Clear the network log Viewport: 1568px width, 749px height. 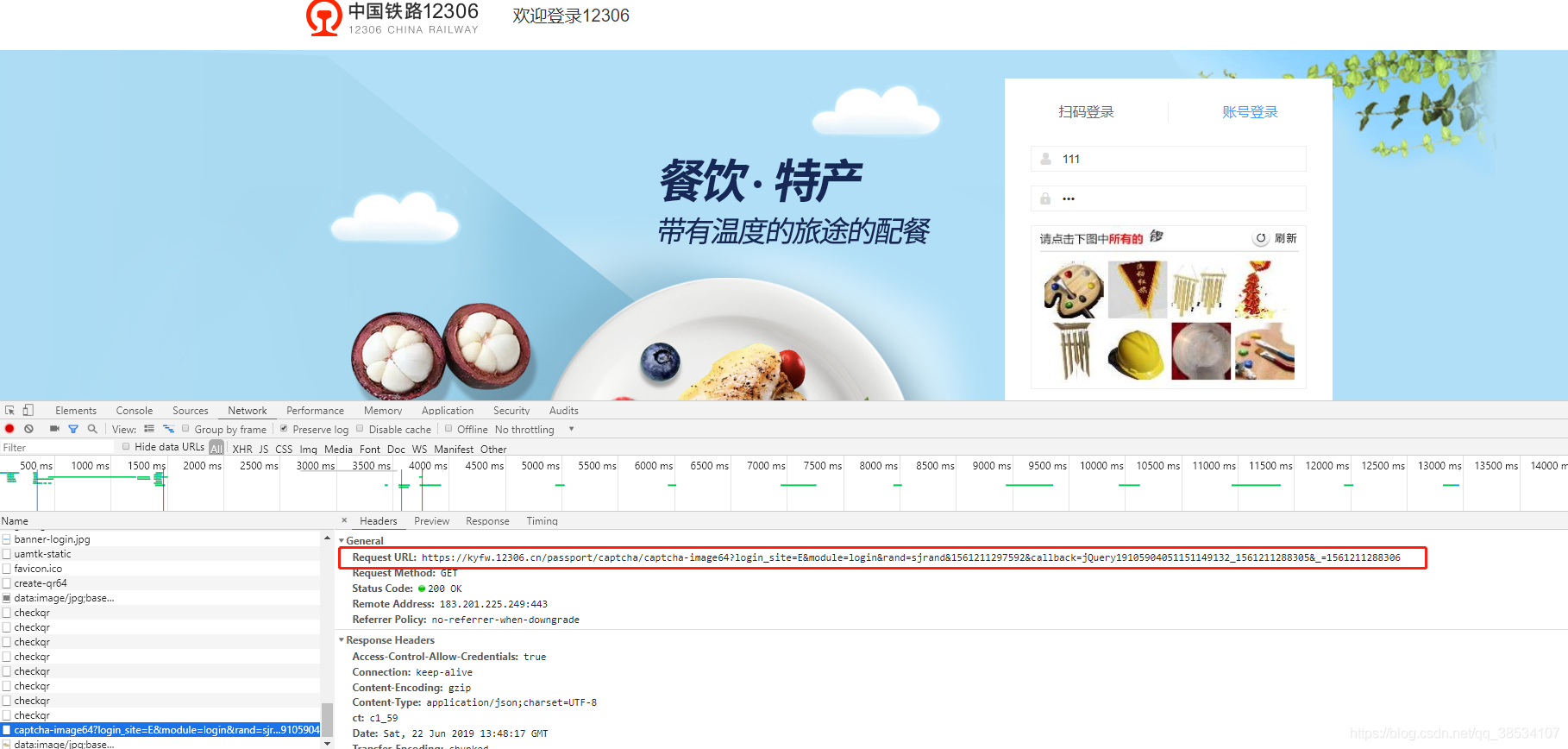[x=28, y=429]
